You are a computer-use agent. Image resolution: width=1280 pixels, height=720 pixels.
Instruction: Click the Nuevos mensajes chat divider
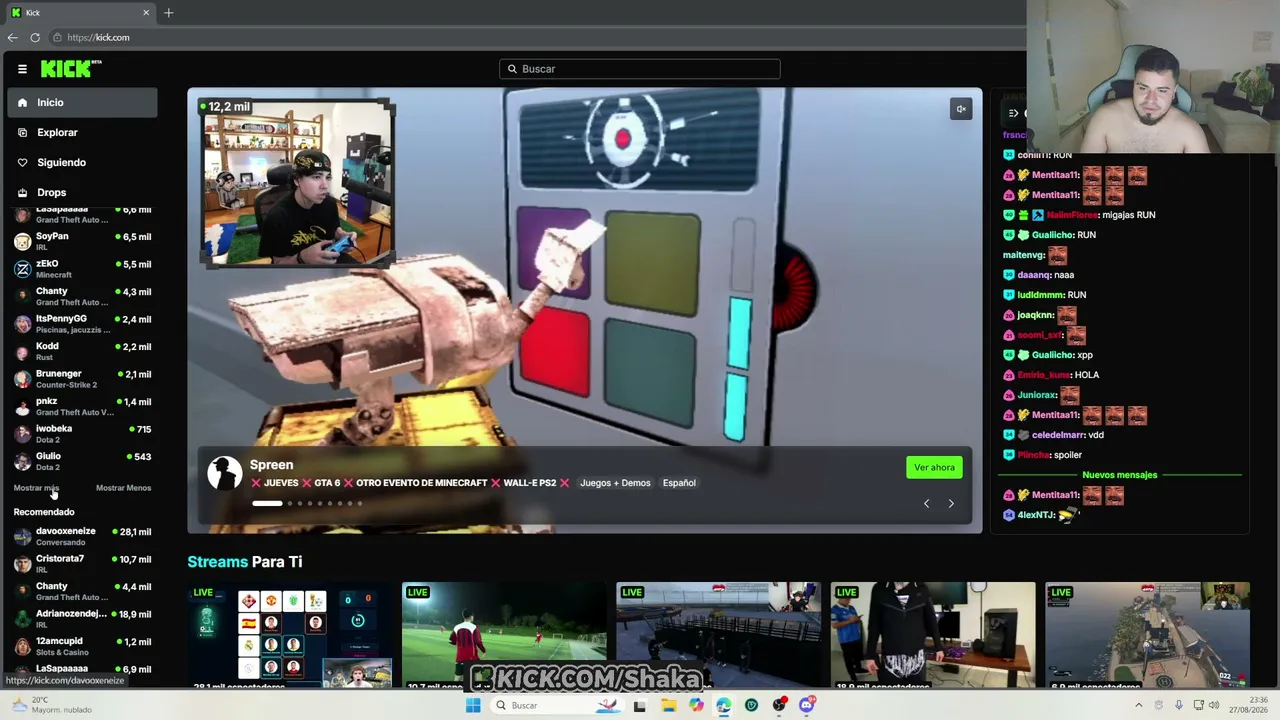pyautogui.click(x=1120, y=475)
